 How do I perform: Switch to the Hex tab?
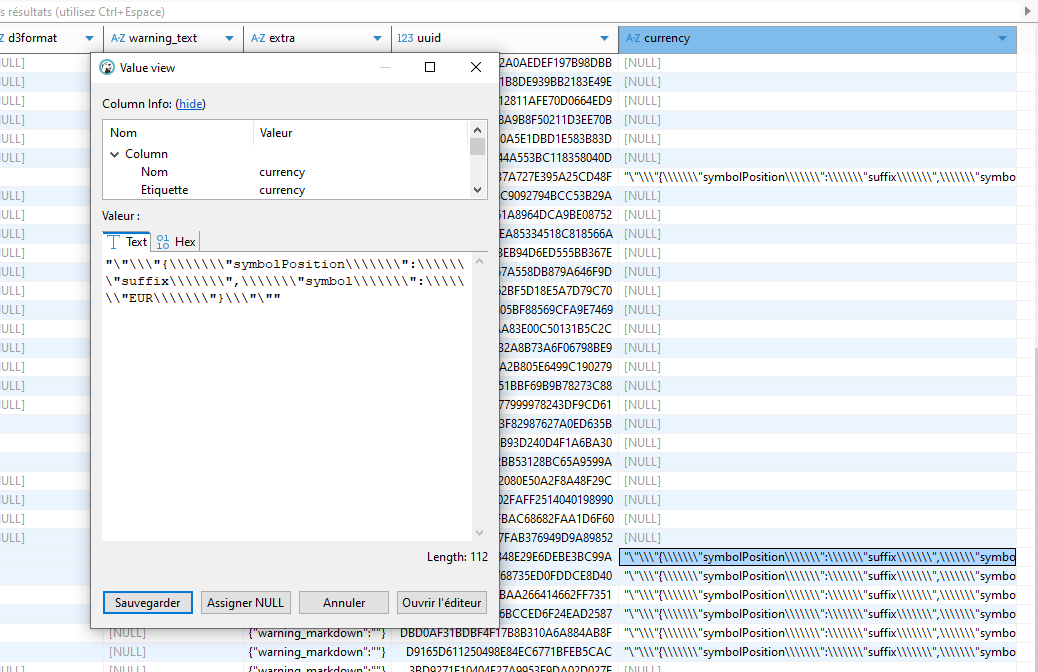(176, 242)
